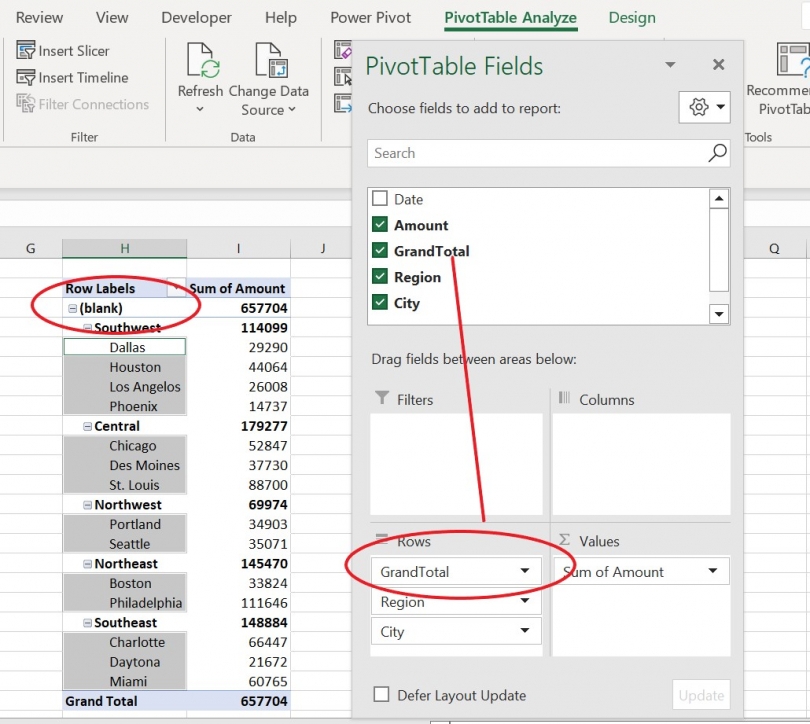Close the PivotTable Fields pane
The width and height of the screenshot is (810, 724).
(x=718, y=65)
